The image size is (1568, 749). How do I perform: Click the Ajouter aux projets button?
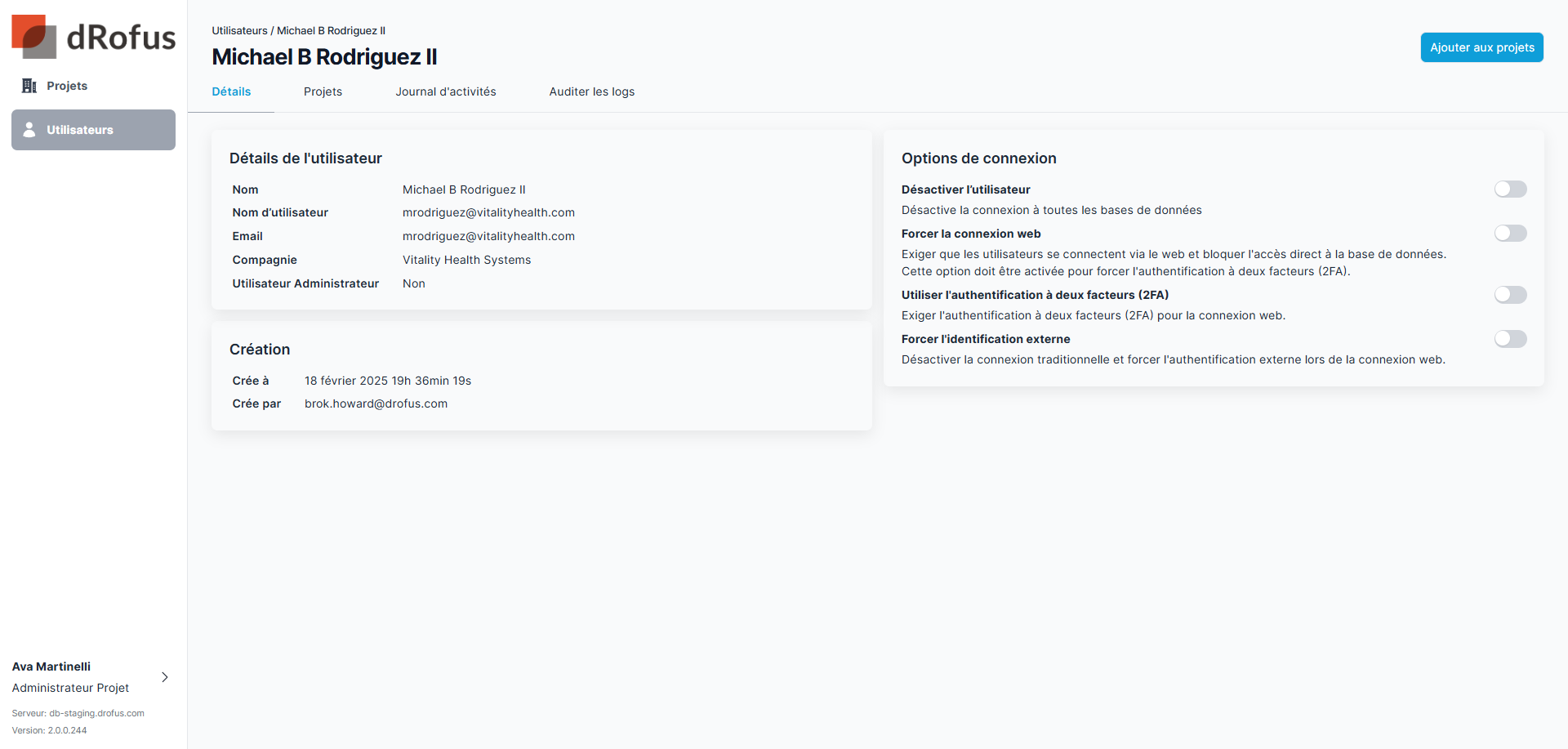(1481, 47)
